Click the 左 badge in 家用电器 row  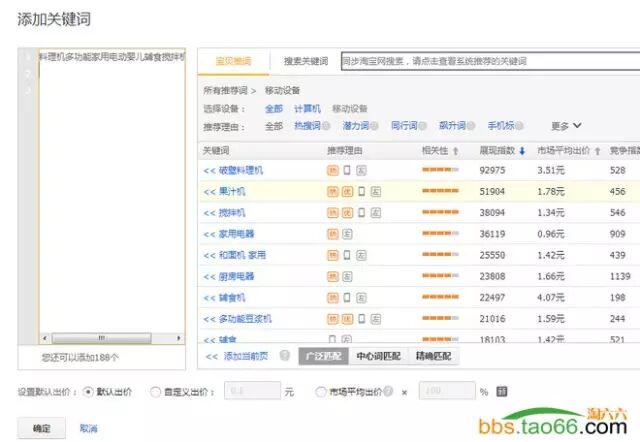coord(347,234)
